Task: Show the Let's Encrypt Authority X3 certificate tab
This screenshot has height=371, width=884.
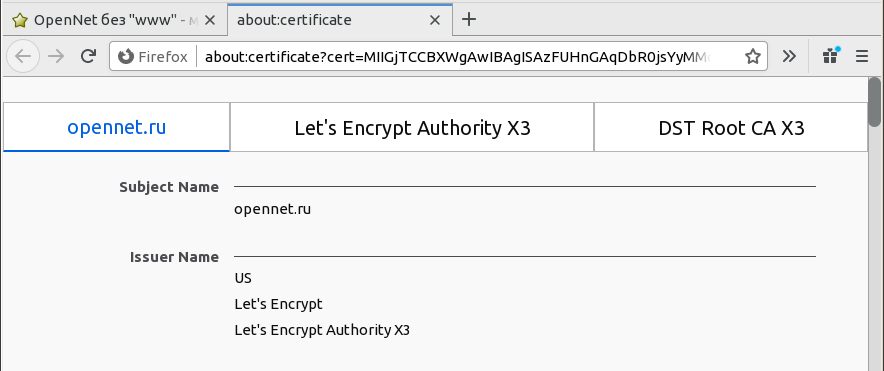Action: pyautogui.click(x=412, y=128)
